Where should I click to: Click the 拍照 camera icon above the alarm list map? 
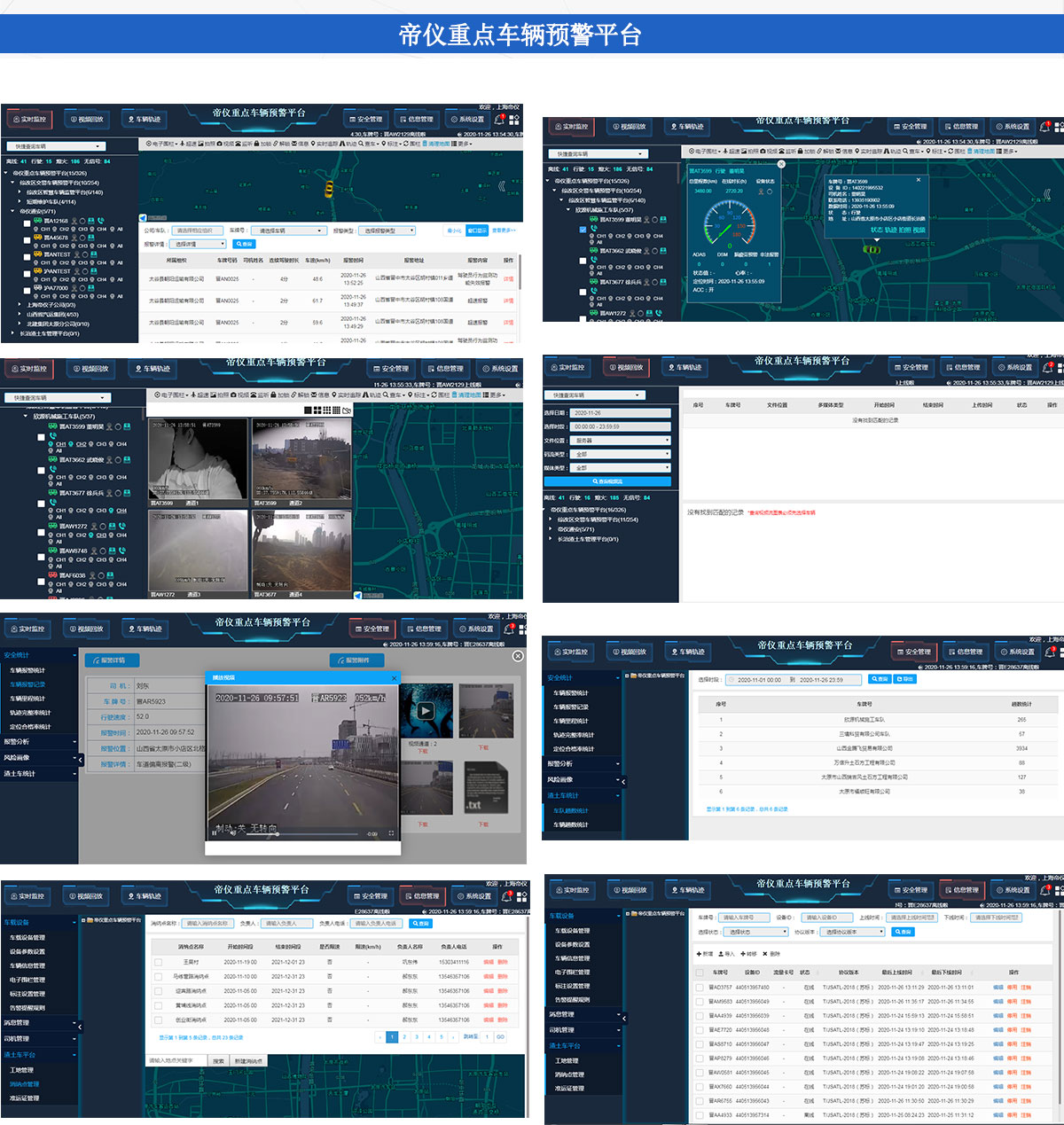(x=200, y=144)
